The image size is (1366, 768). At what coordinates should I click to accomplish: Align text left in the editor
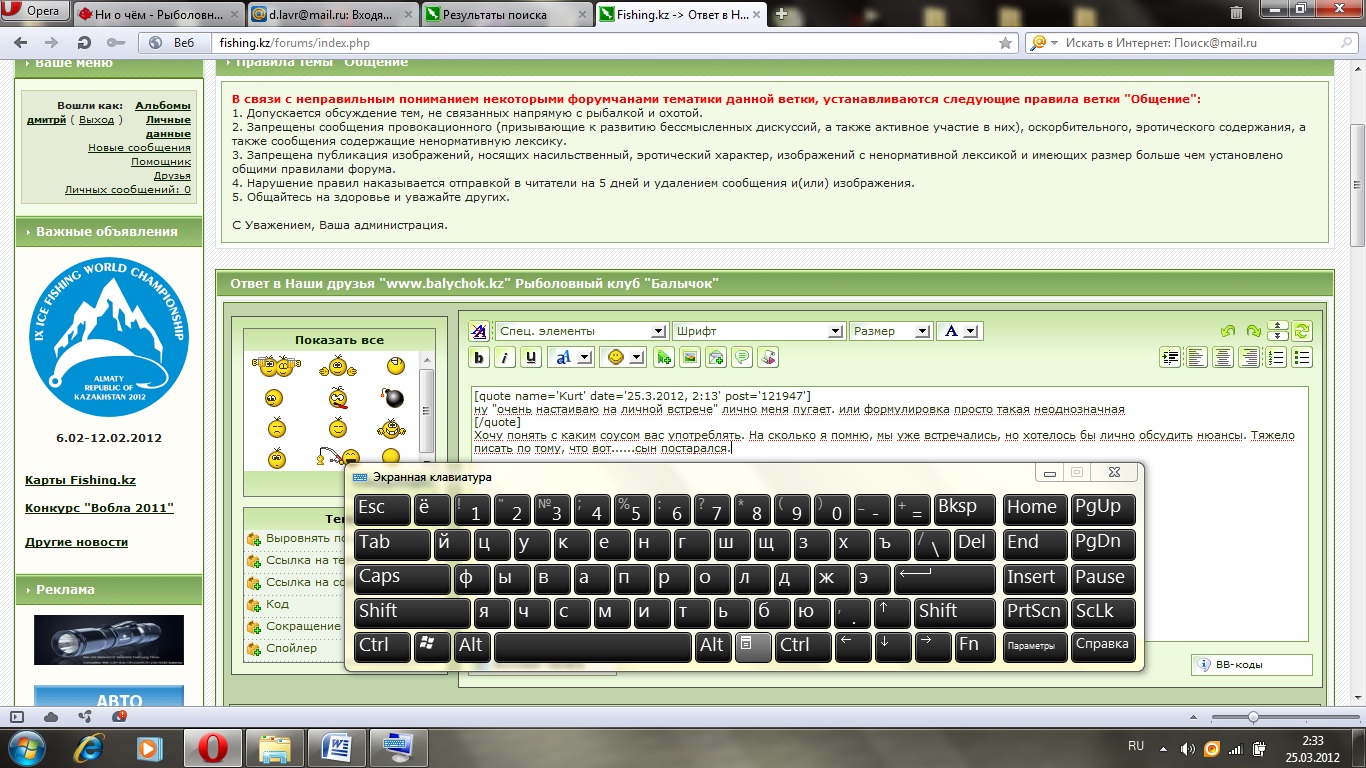(x=1196, y=357)
